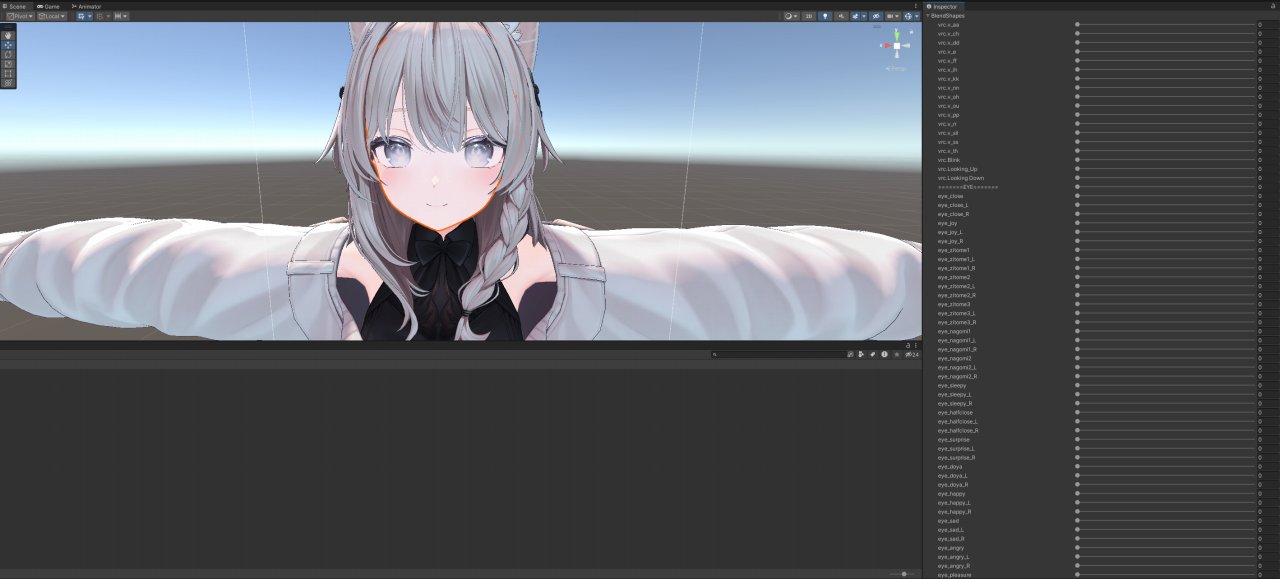Open the scene gizmos visibility dropdown
The image size is (1280, 579).
pyautogui.click(x=911, y=16)
